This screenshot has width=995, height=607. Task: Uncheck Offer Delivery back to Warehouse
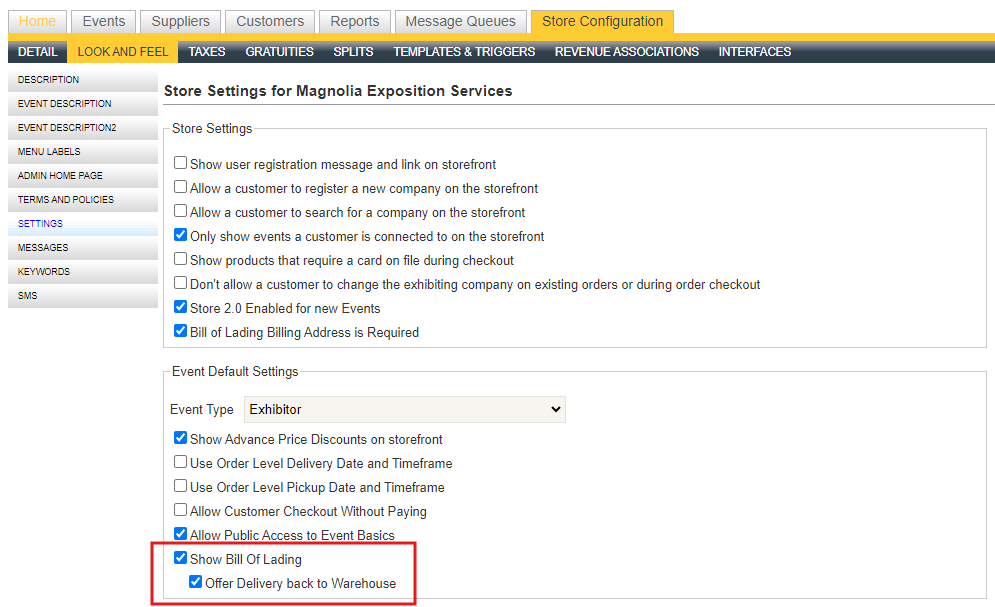click(x=195, y=583)
